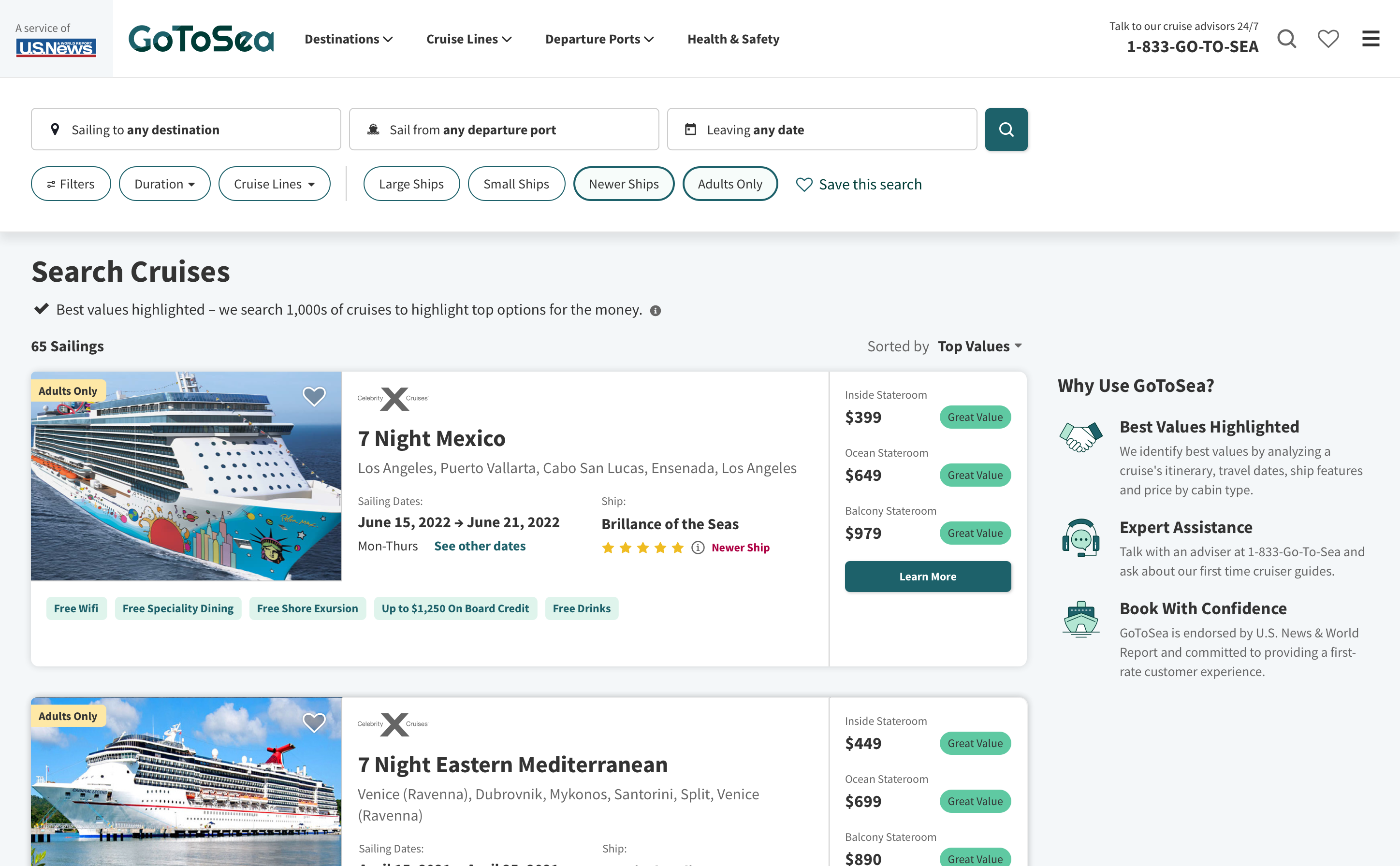Open the Health & Safety menu item
The image size is (1400, 866).
click(x=734, y=39)
